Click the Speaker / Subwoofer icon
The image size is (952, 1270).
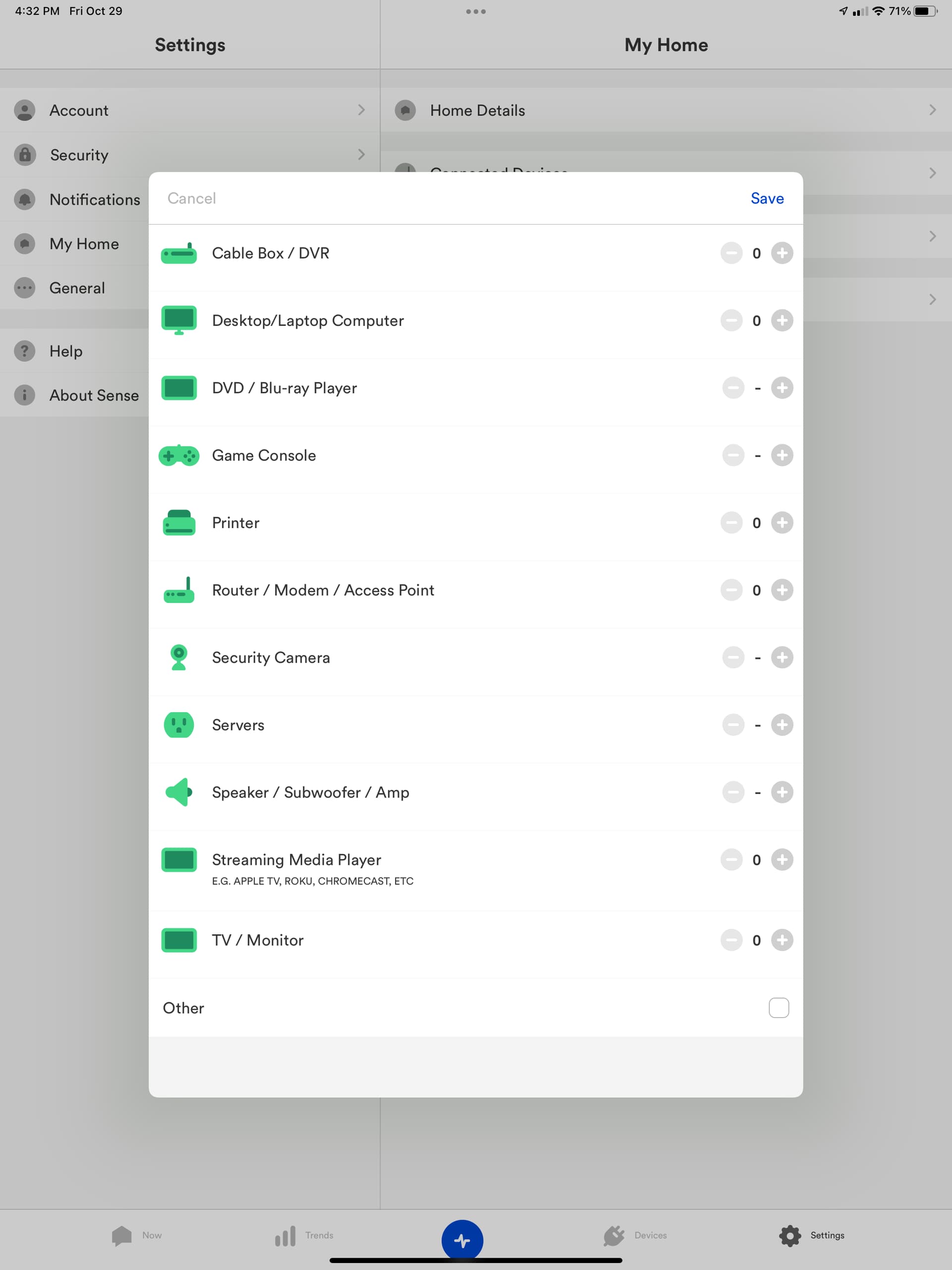coord(178,792)
